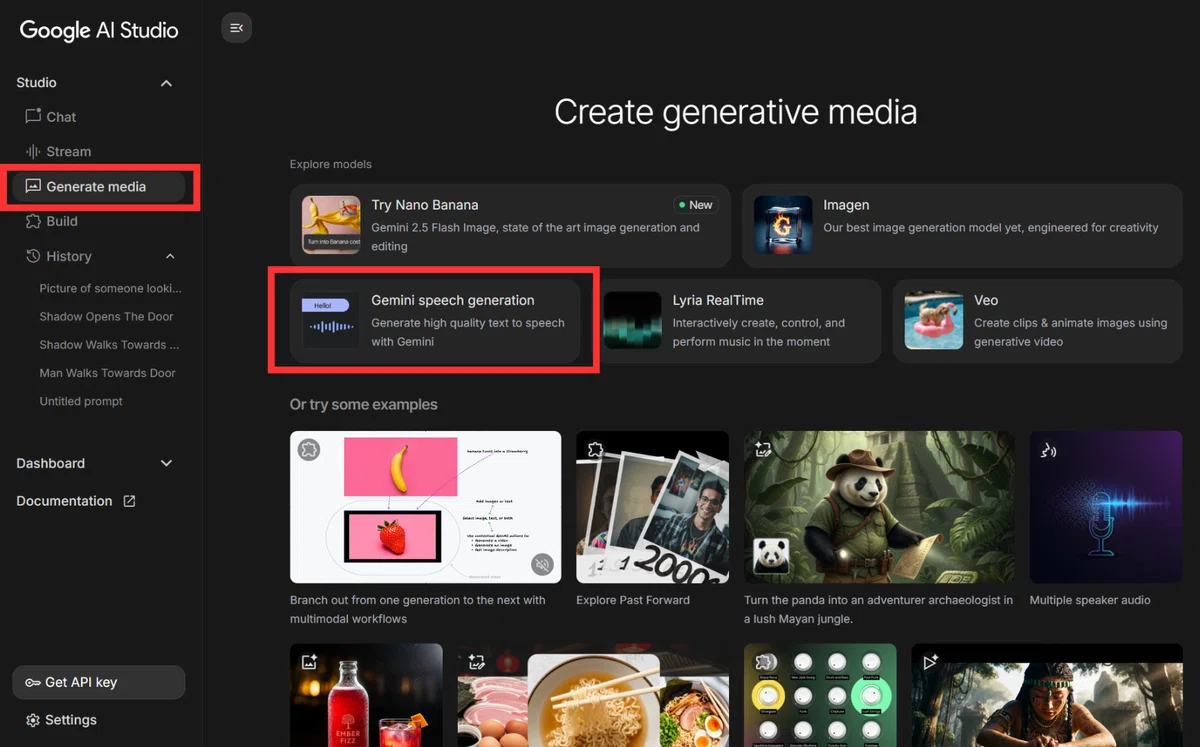Screen dimensions: 1200x747
Task: Click the image edit icon on panda example
Action: tap(763, 450)
